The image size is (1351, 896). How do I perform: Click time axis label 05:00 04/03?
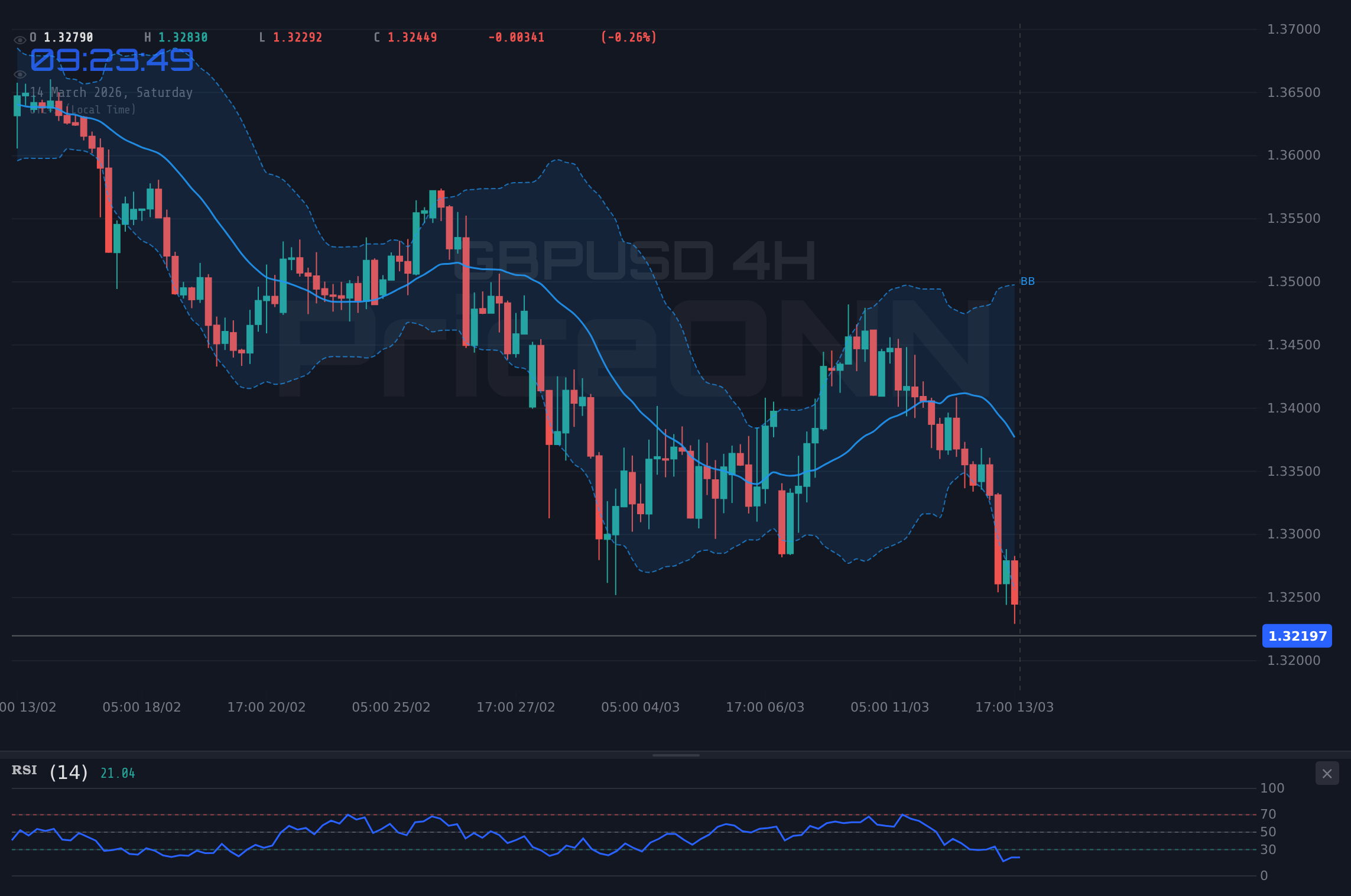point(641,707)
